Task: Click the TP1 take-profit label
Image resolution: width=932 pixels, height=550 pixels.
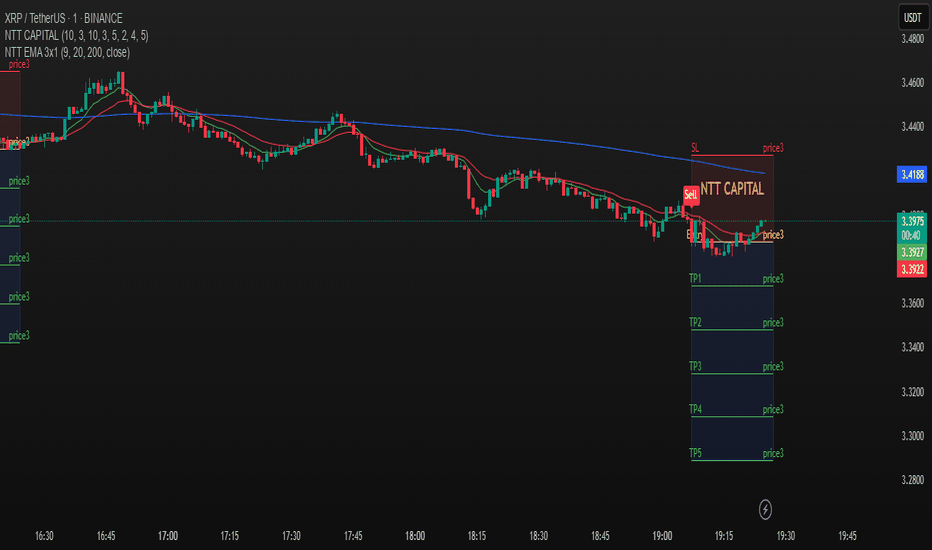Action: click(x=695, y=278)
